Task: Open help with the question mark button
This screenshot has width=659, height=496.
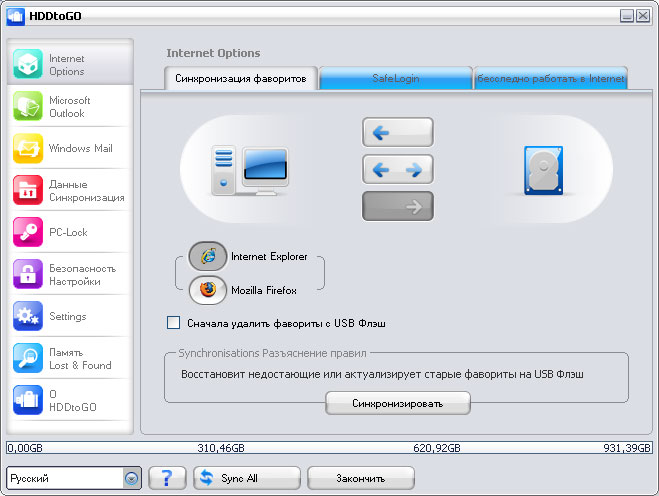Action: pyautogui.click(x=167, y=478)
